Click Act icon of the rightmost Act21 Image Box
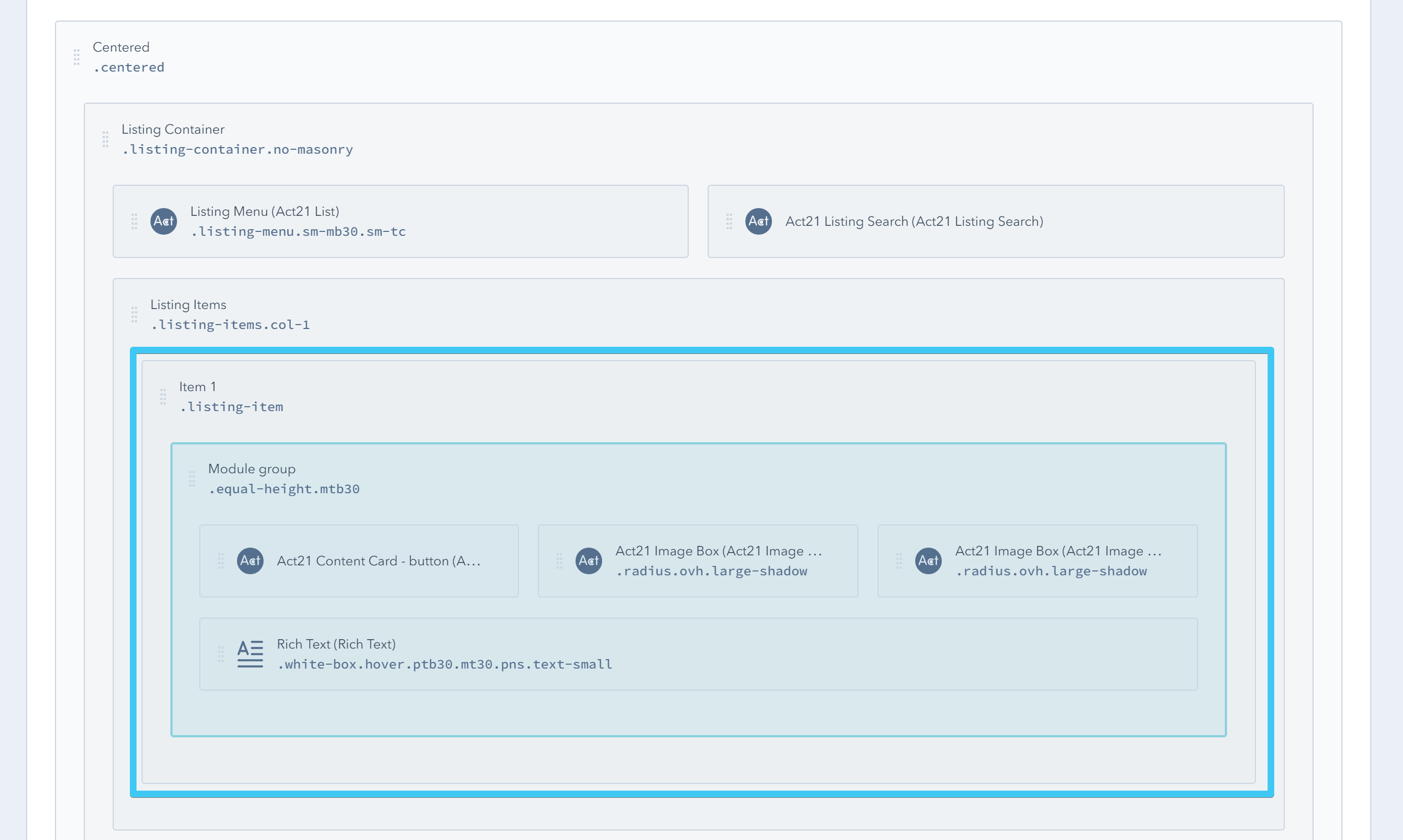The width and height of the screenshot is (1403, 840). click(928, 561)
